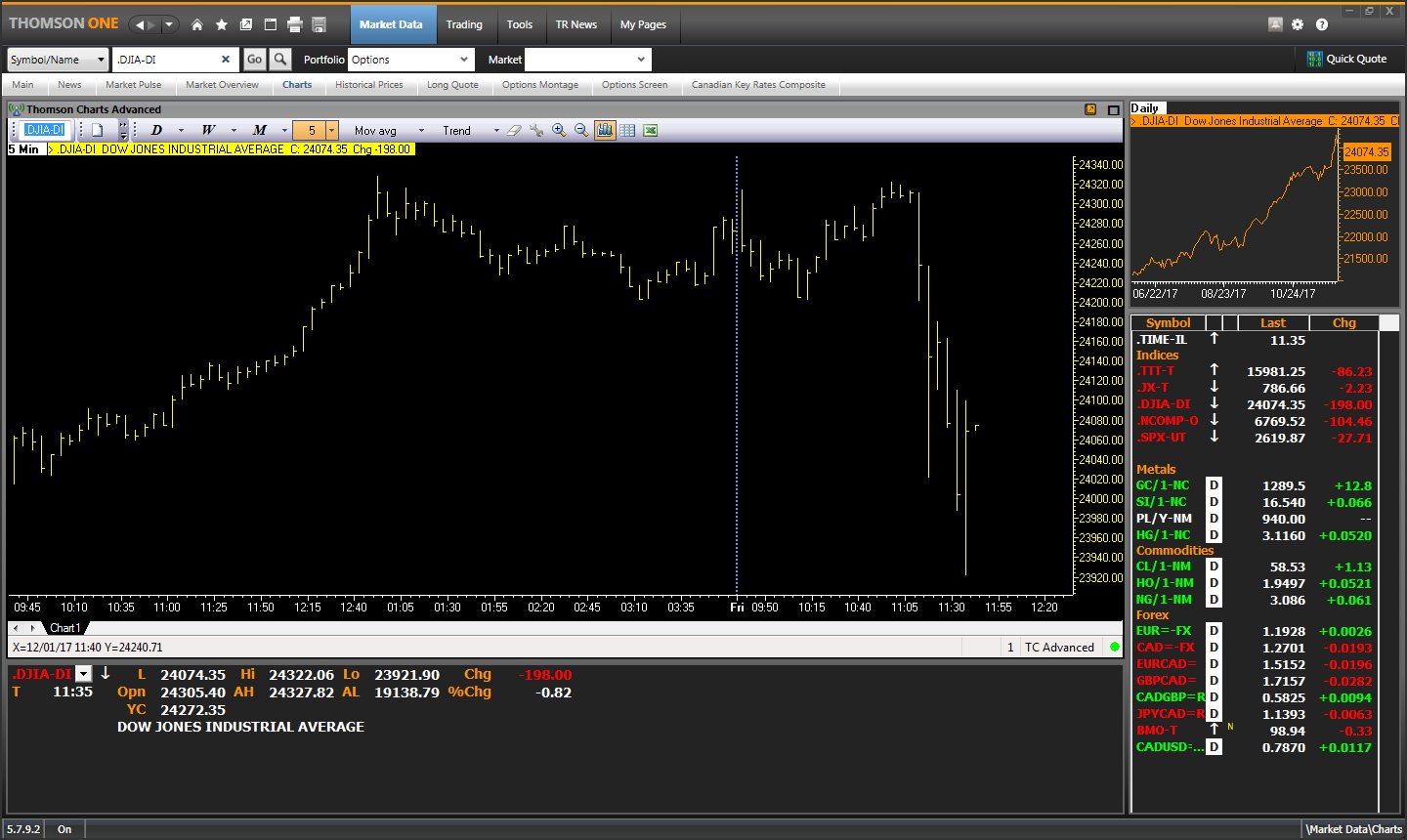Select Weekly interval W button
This screenshot has height=840, width=1407.
[x=208, y=130]
